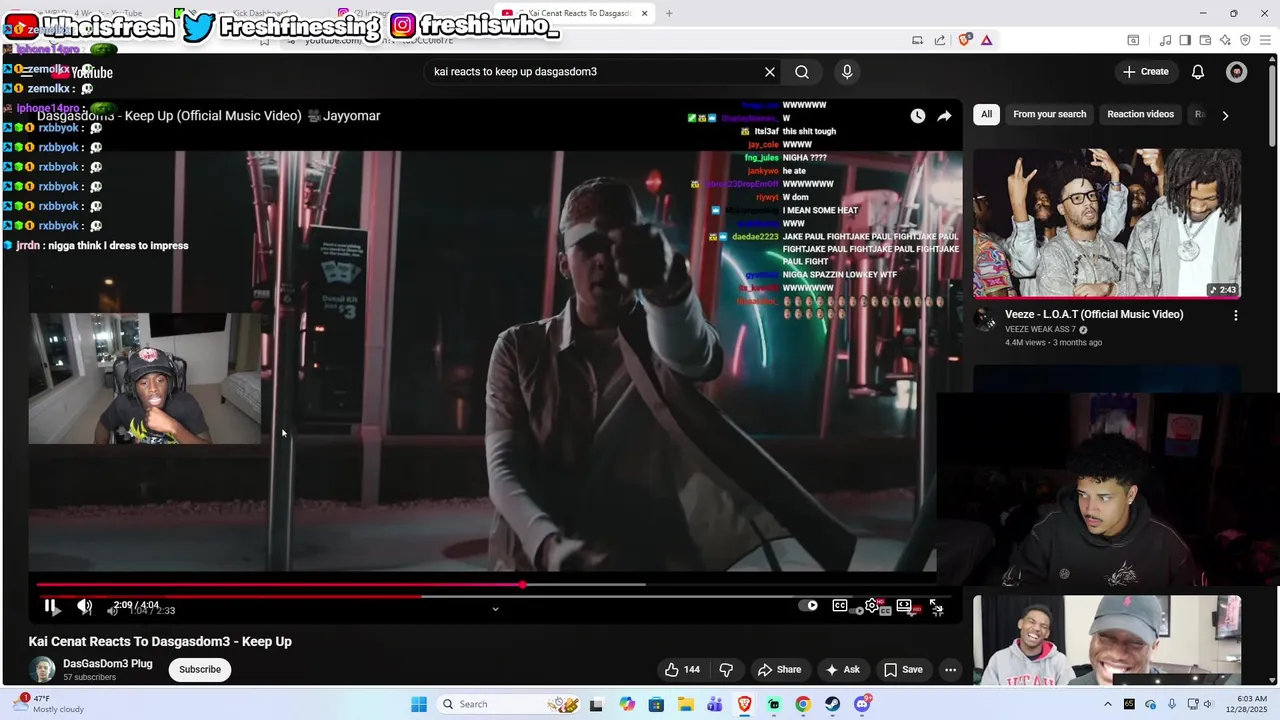Screen dimensions: 1280x720
Task: Show hidden system tray icons
Action: point(1107,704)
